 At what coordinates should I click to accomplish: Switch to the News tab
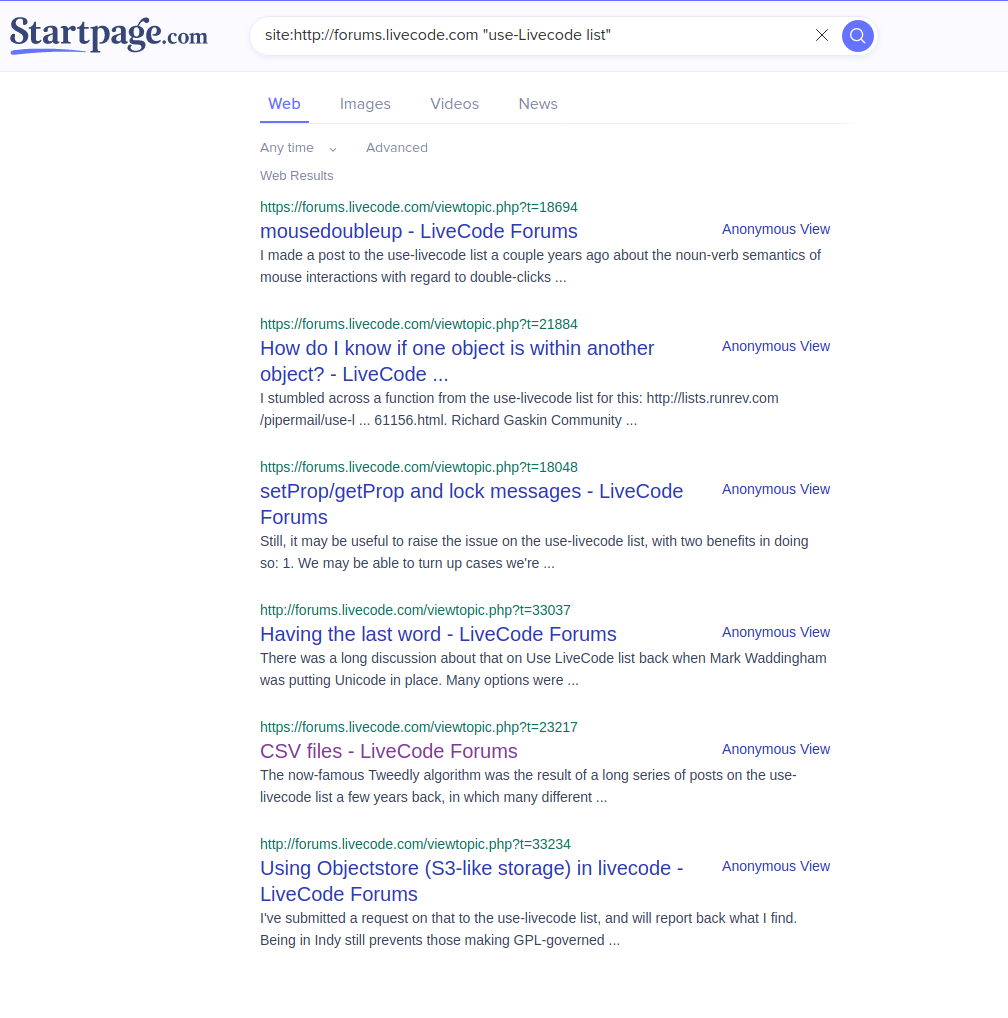[x=538, y=104]
